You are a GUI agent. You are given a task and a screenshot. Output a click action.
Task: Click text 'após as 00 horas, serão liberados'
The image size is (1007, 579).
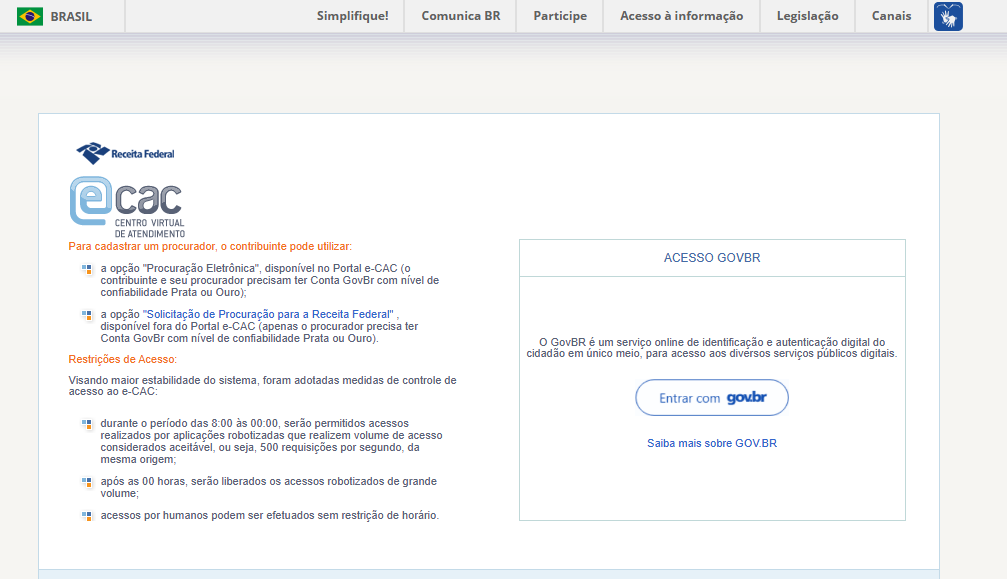pos(268,487)
